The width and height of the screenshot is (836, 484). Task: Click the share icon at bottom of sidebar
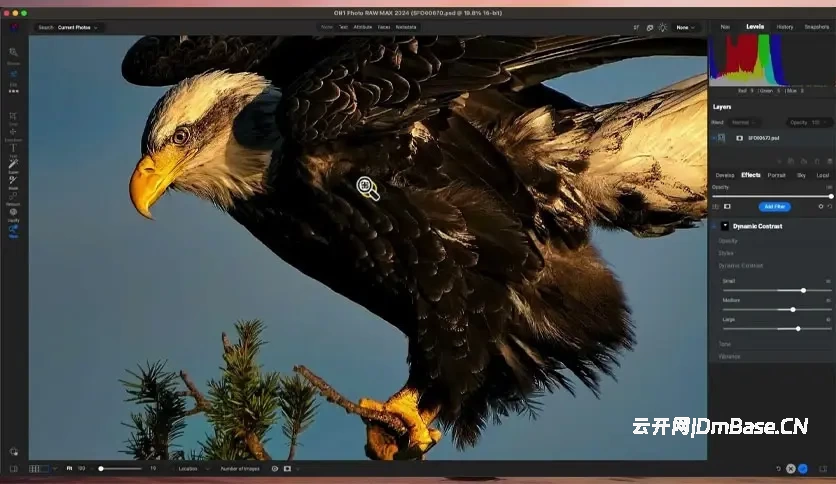[14, 451]
